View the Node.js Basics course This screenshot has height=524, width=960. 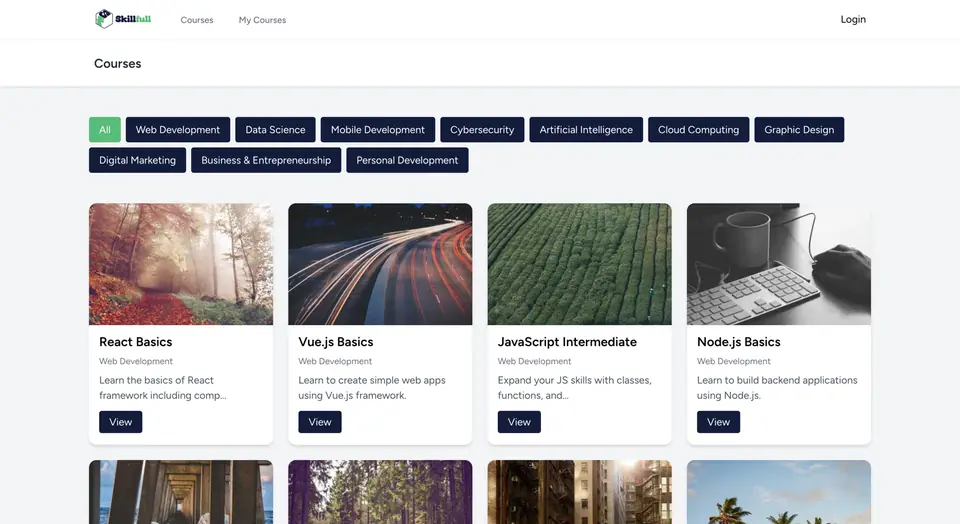718,422
